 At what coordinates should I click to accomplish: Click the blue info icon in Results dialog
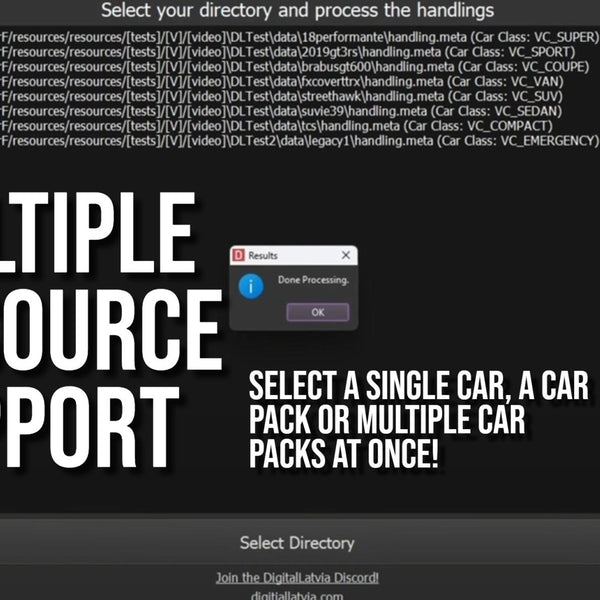[251, 286]
